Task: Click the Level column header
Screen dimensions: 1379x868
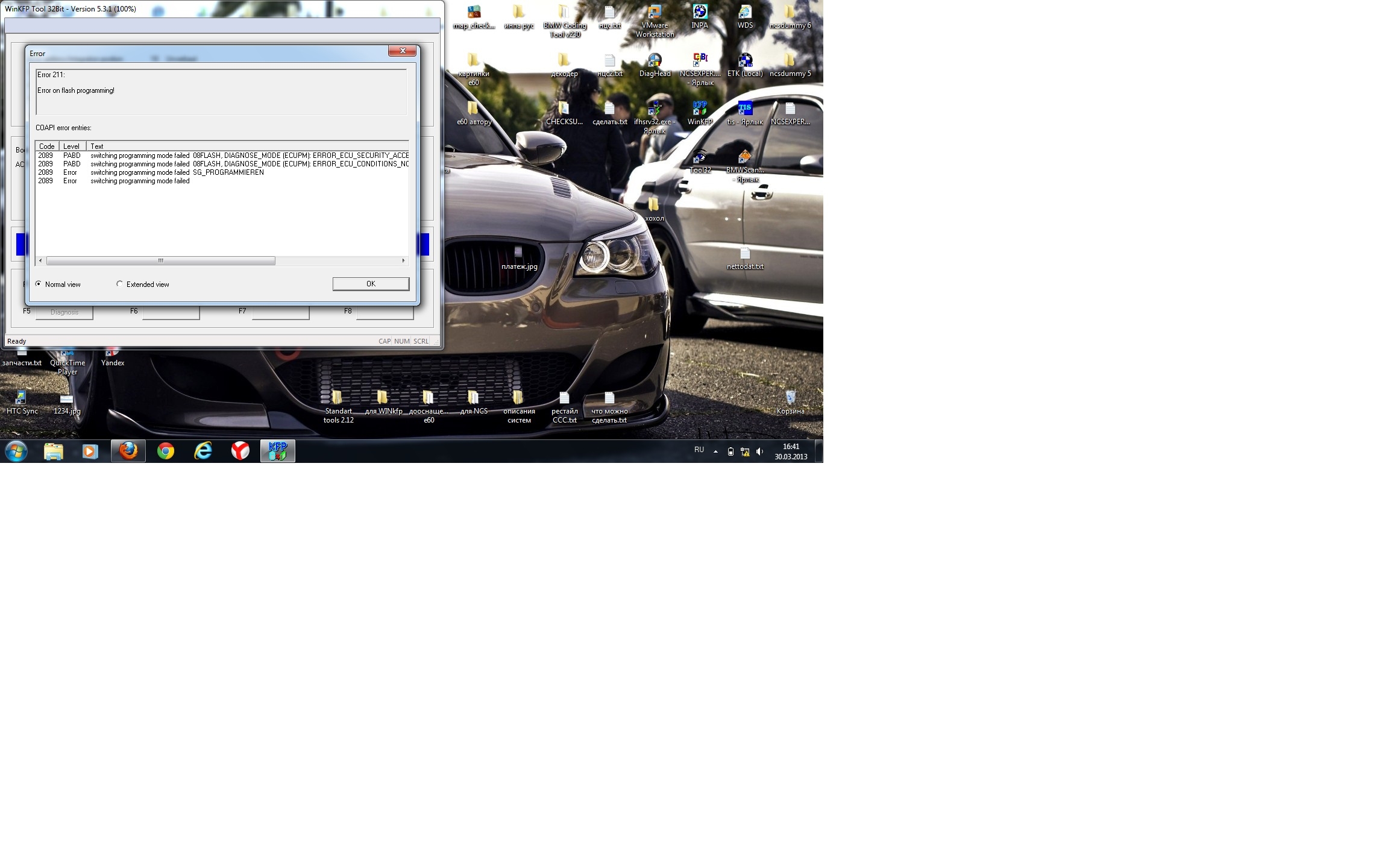Action: pos(71,146)
